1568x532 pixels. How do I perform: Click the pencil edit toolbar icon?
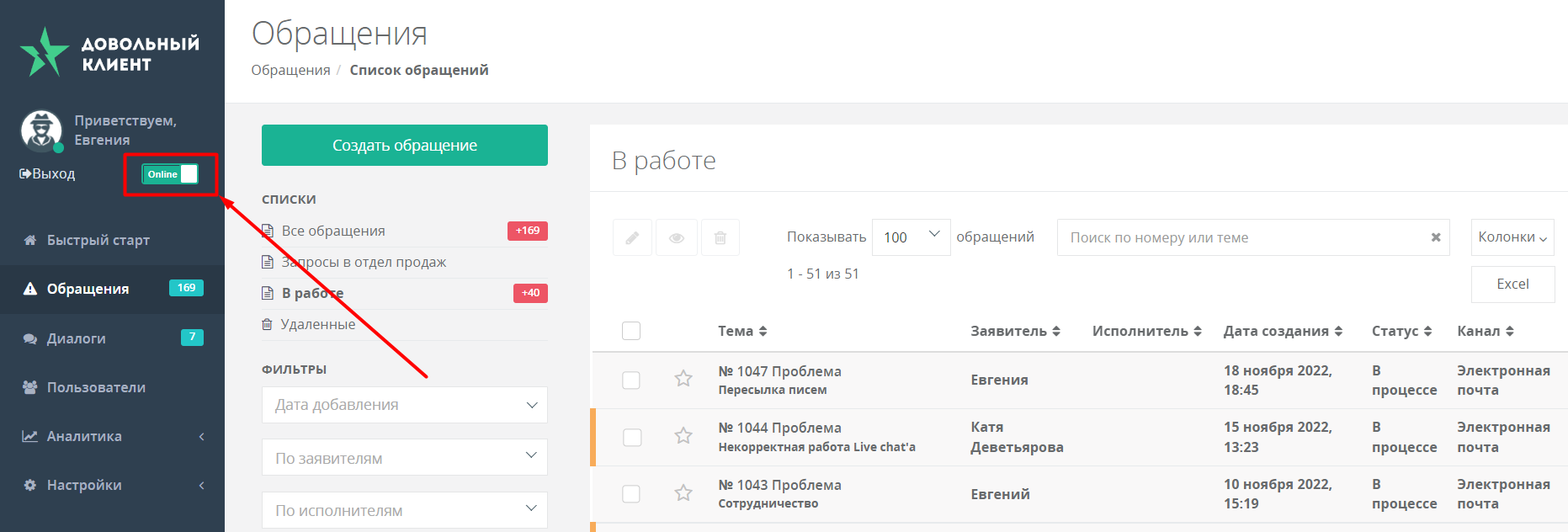point(632,237)
